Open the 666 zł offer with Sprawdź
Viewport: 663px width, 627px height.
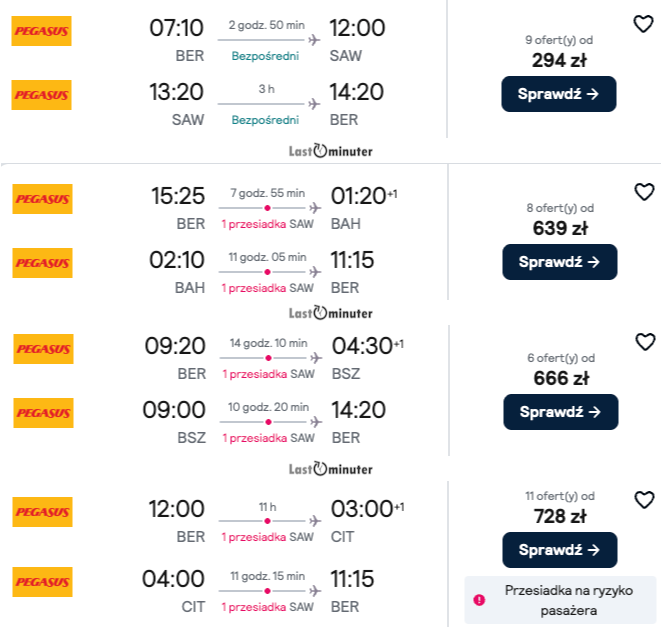pyautogui.click(x=560, y=411)
